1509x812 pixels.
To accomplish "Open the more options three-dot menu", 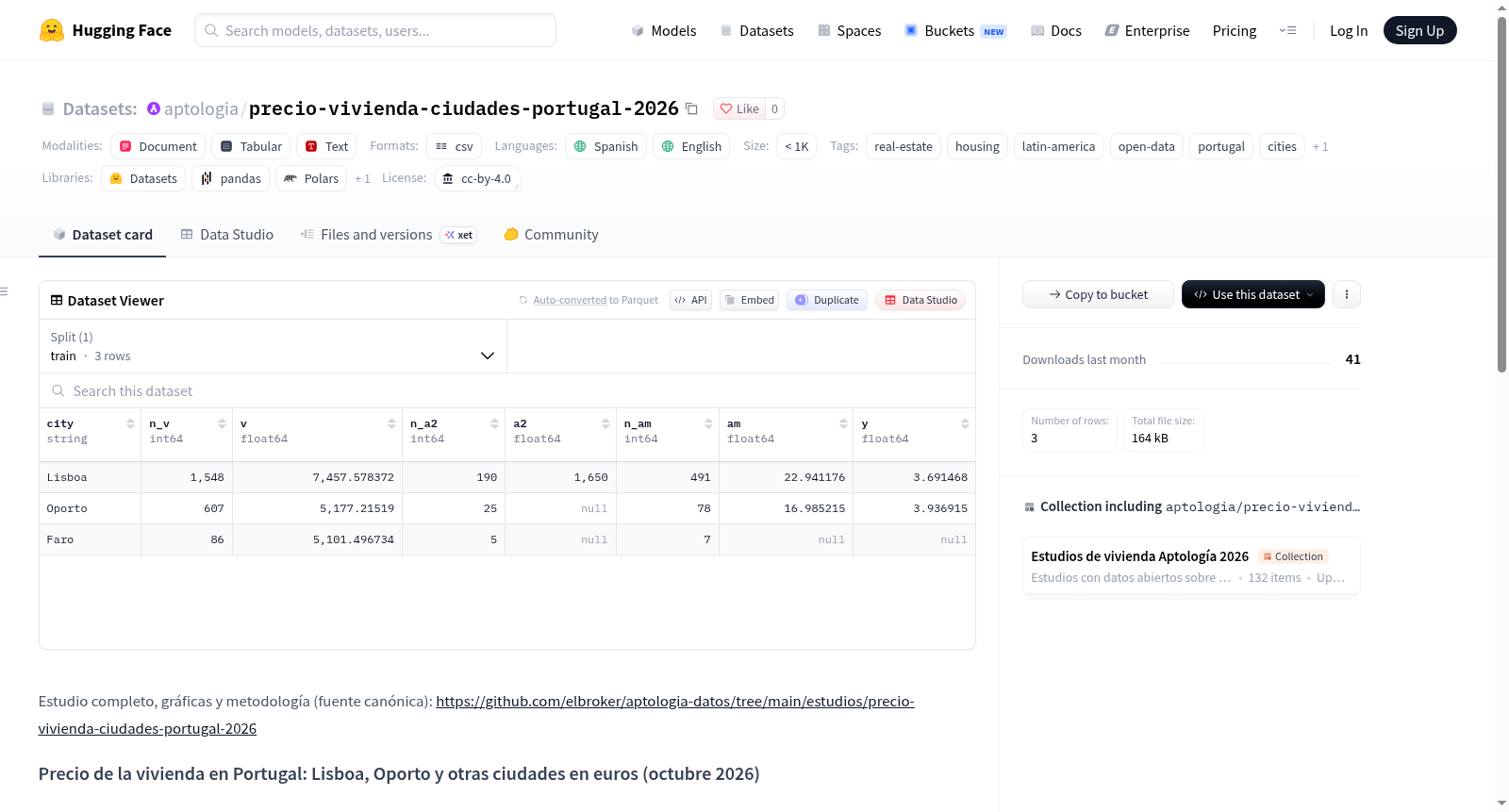I will [1346, 294].
